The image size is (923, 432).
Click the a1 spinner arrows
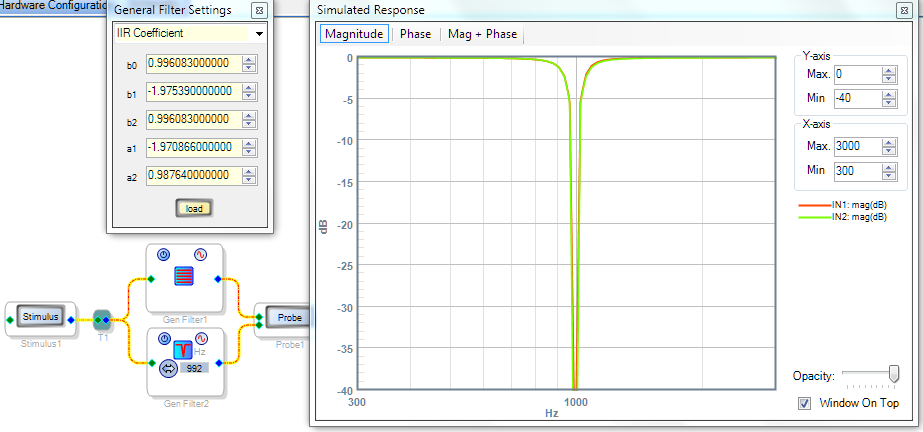250,147
